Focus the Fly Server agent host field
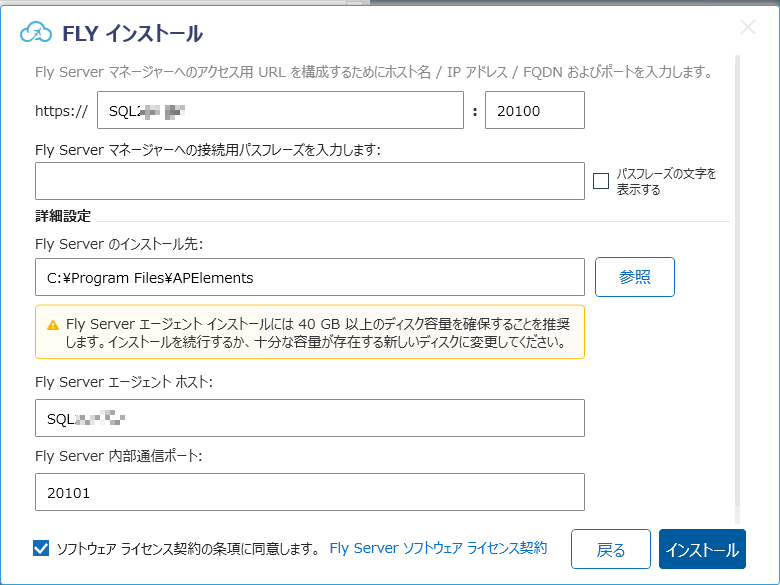This screenshot has width=780, height=585. click(x=310, y=418)
